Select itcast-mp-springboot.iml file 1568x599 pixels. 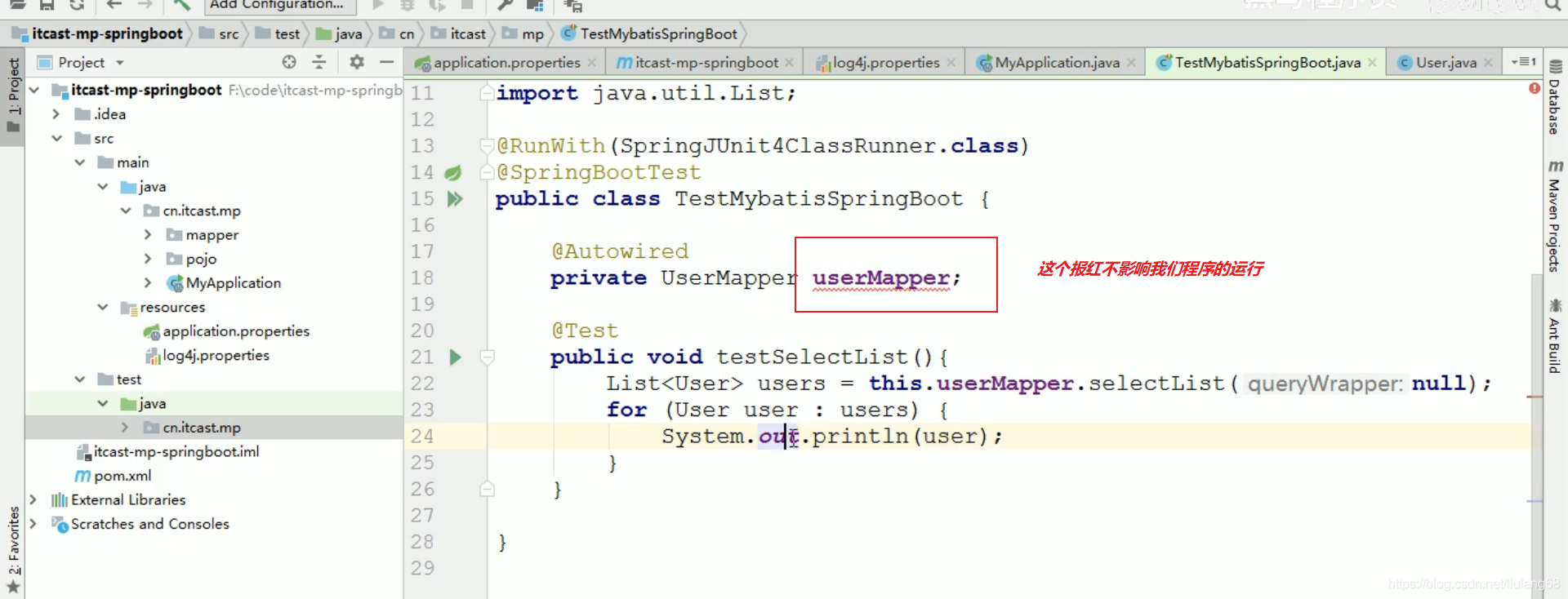coord(168,452)
